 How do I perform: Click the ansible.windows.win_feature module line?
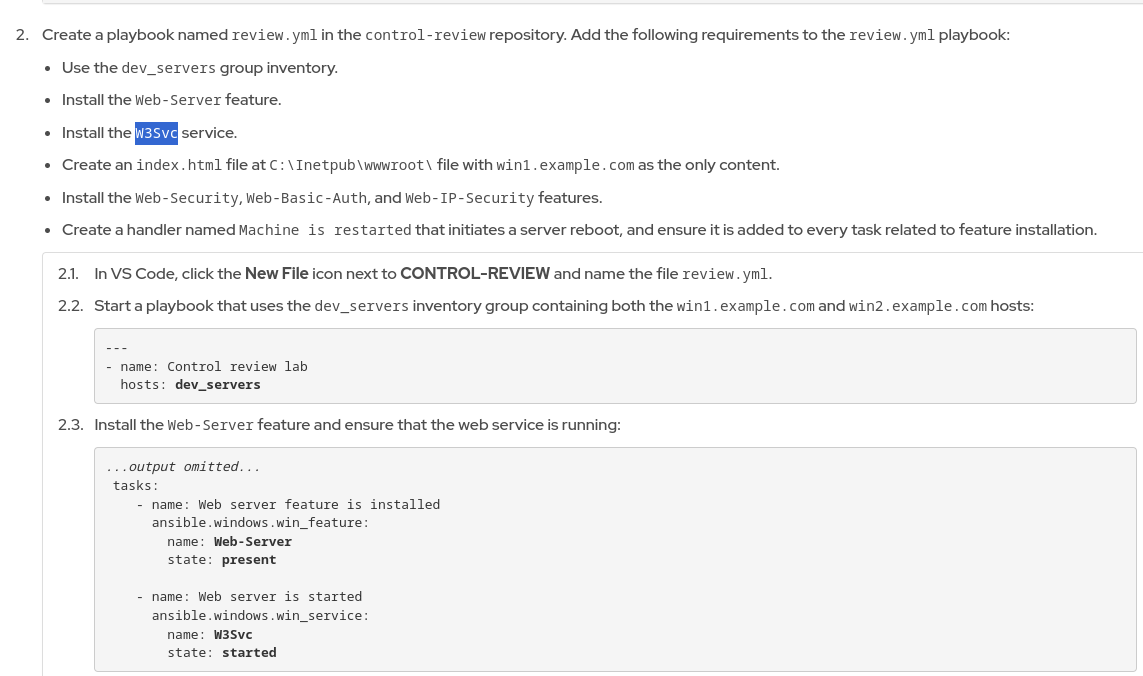point(260,523)
